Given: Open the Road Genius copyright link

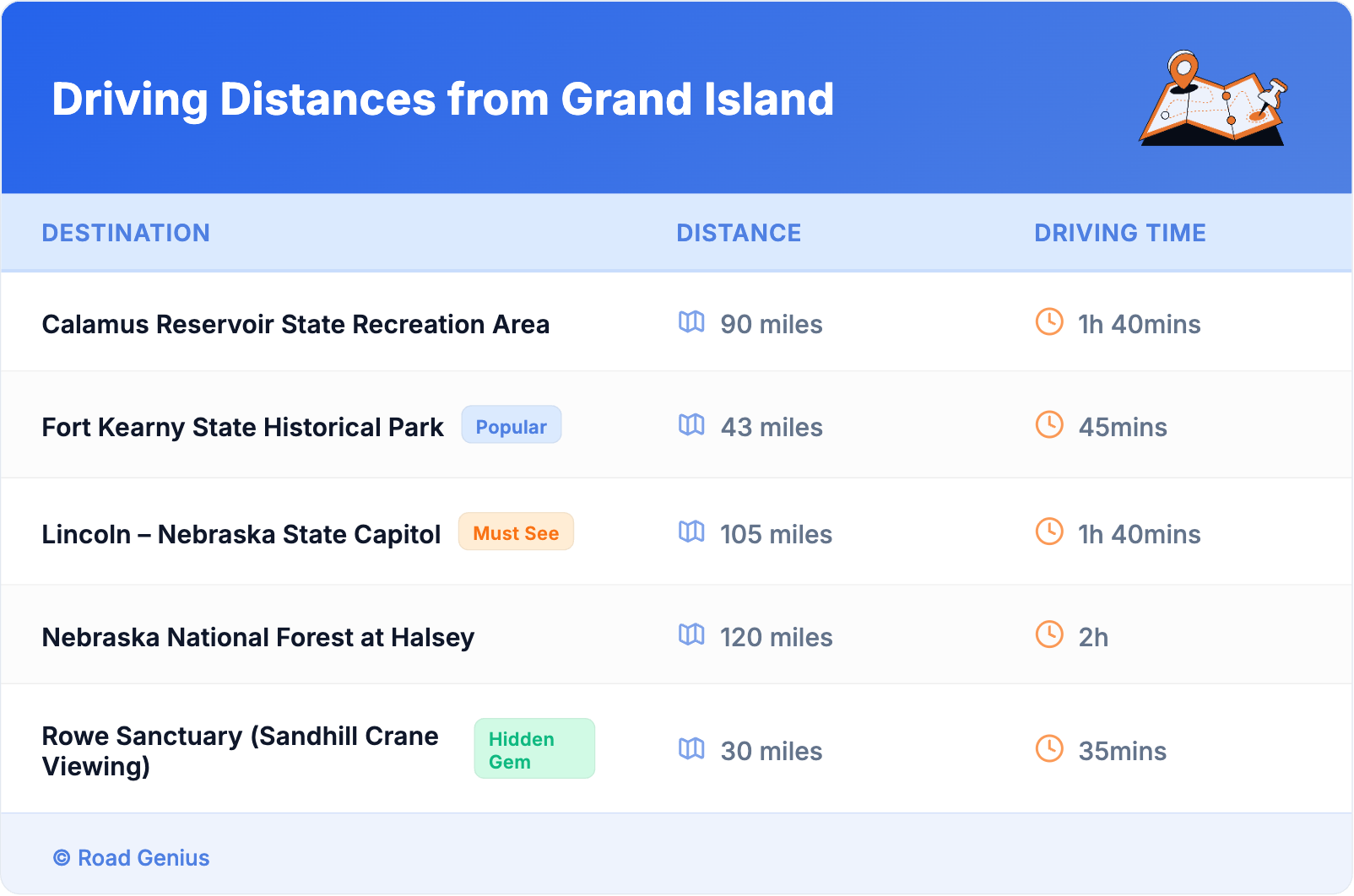Looking at the screenshot, I should pyautogui.click(x=132, y=858).
